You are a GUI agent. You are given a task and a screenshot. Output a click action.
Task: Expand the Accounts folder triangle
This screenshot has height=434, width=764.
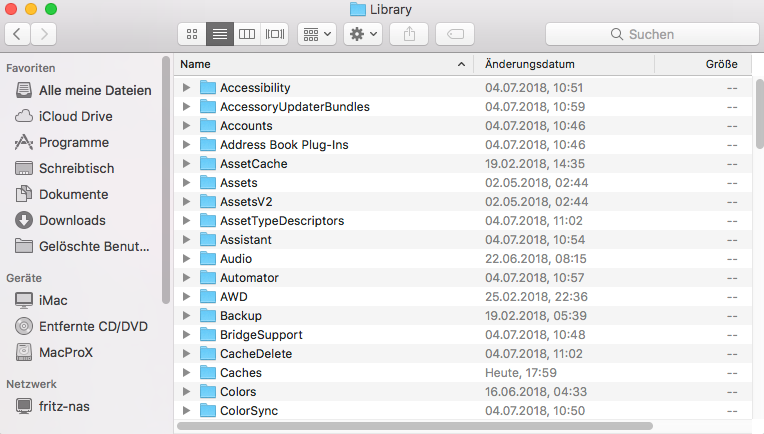(186, 126)
